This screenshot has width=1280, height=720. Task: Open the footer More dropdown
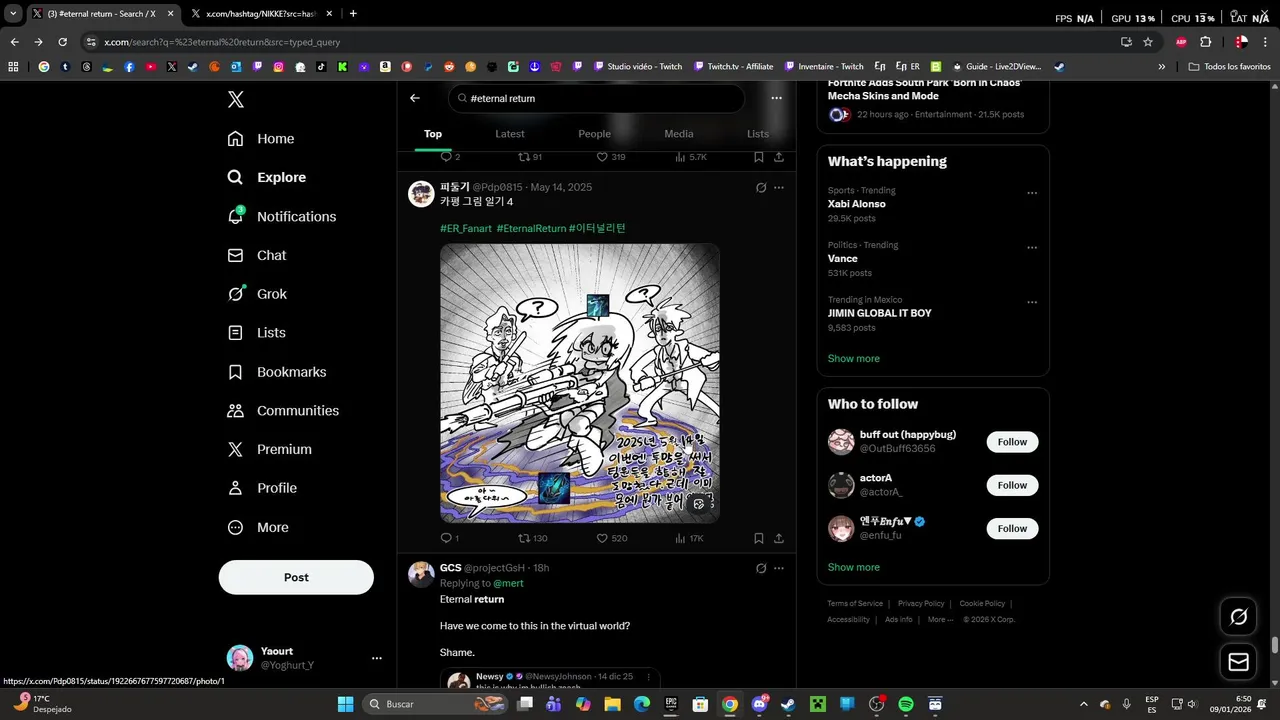(940, 620)
